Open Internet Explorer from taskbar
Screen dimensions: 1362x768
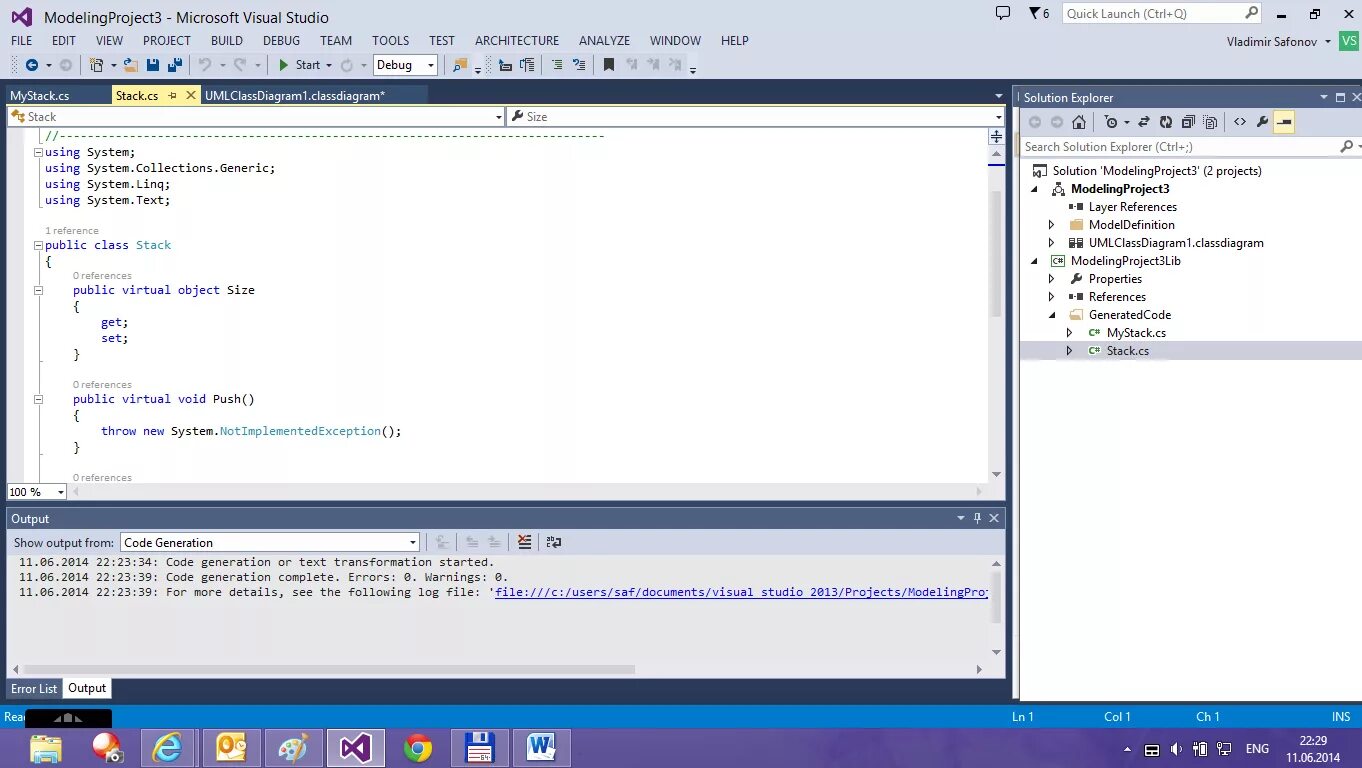167,748
